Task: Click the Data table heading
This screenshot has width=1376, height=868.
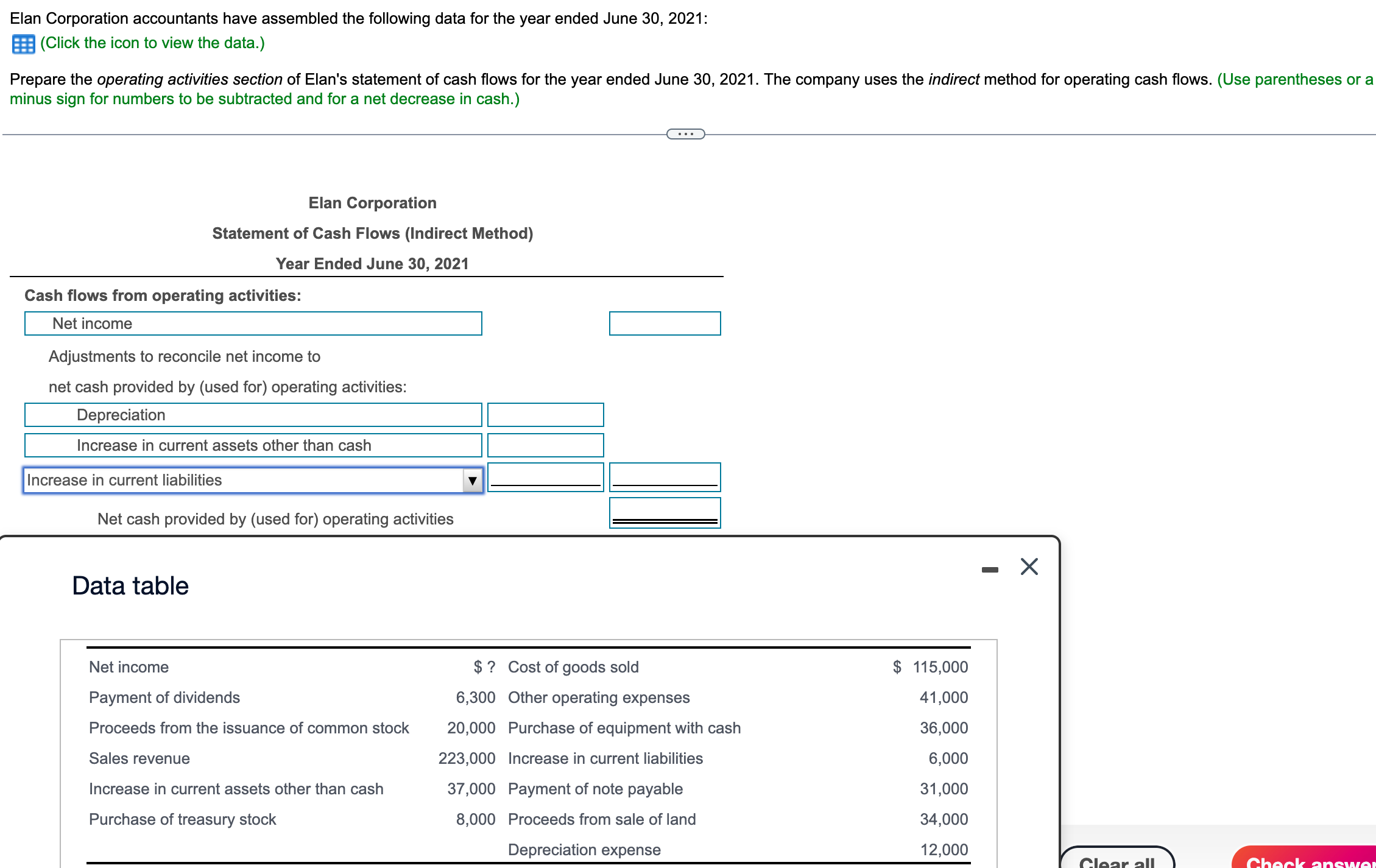Action: click(x=130, y=586)
